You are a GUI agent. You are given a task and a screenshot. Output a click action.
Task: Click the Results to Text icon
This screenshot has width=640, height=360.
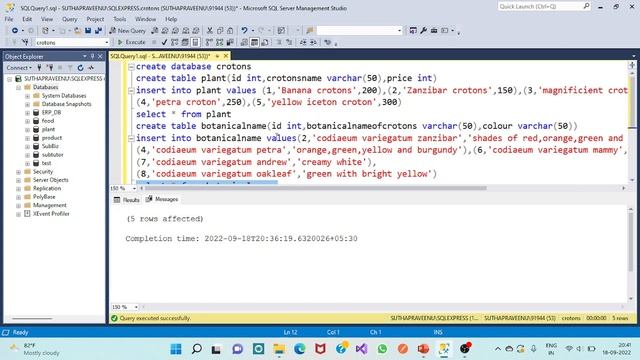point(244,42)
